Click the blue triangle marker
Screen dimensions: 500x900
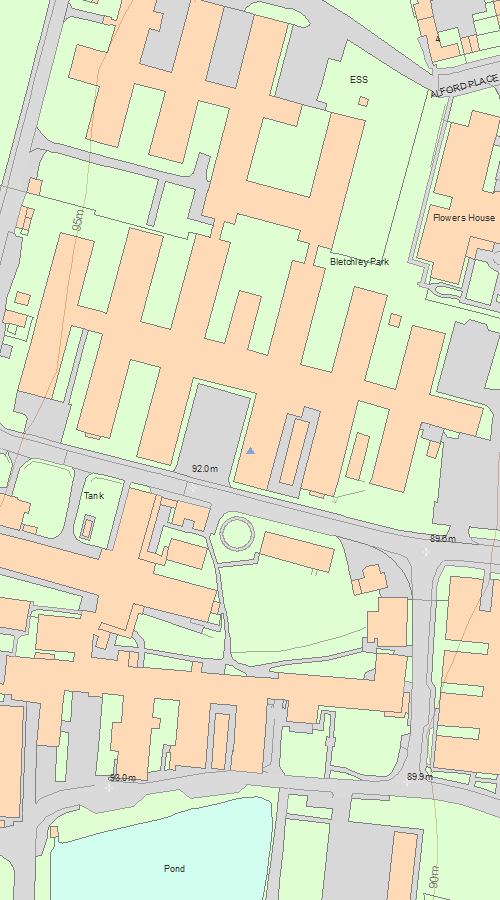250,451
